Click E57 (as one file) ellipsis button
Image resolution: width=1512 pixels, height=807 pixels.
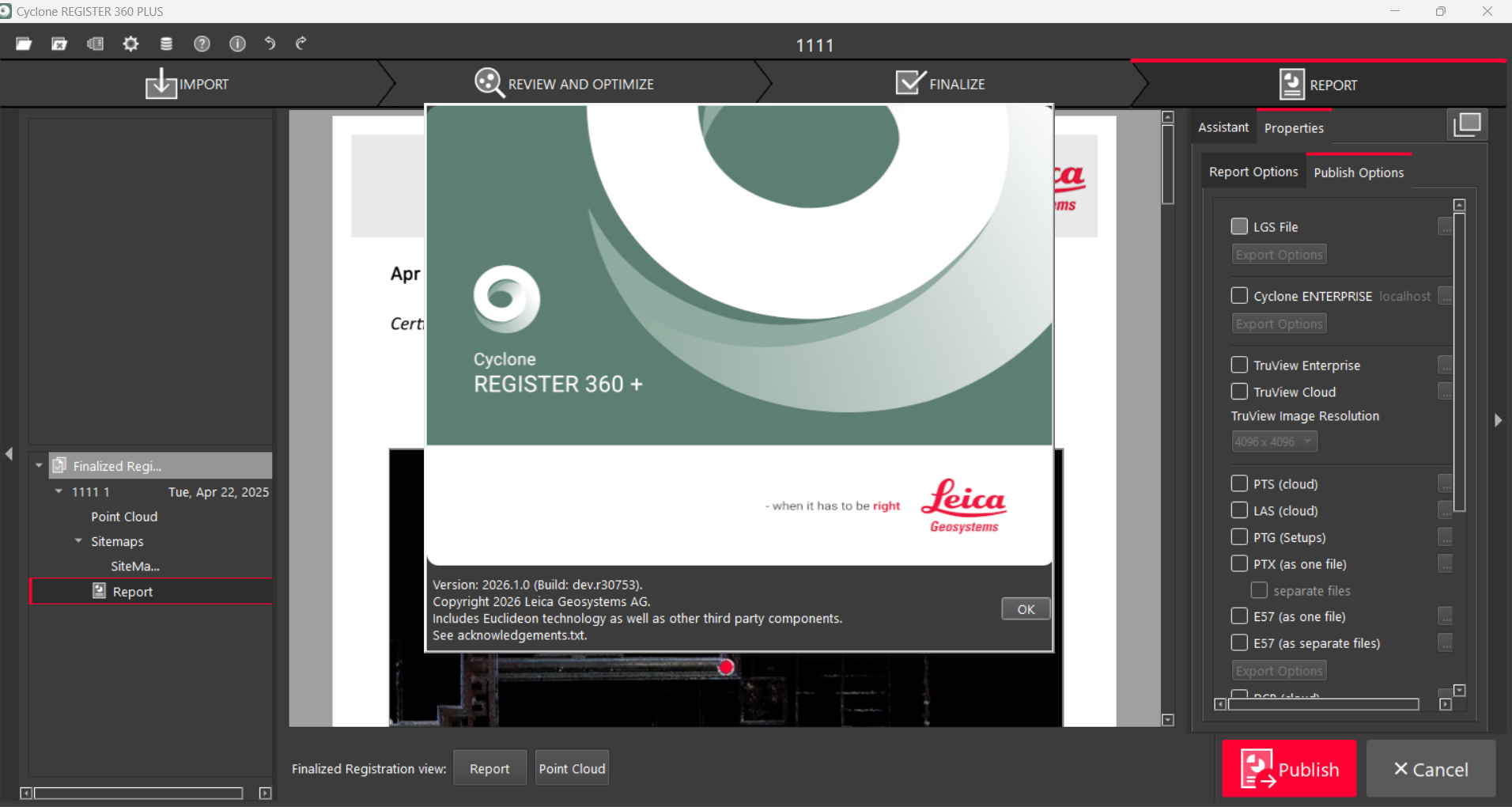coord(1445,616)
